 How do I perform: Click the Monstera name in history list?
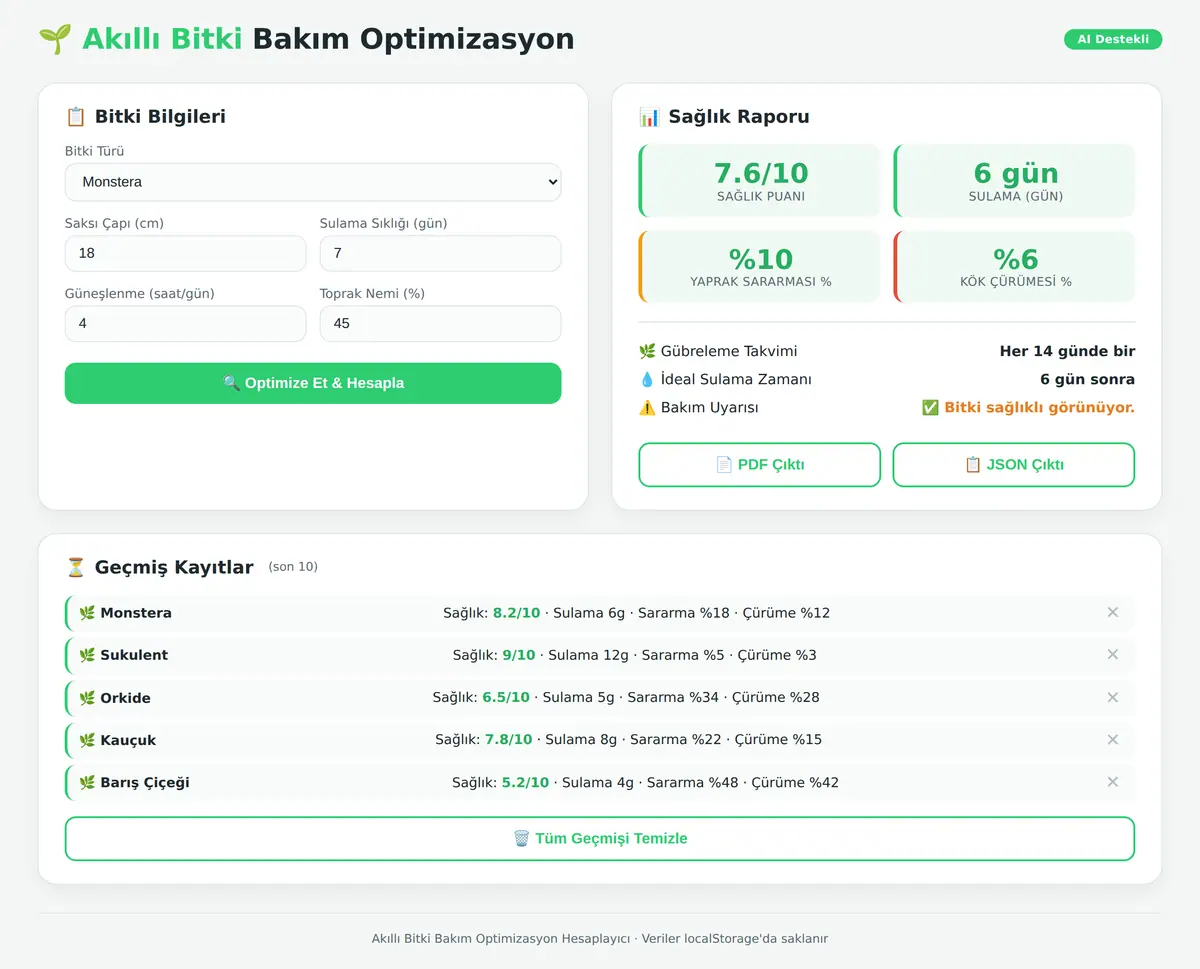click(136, 613)
